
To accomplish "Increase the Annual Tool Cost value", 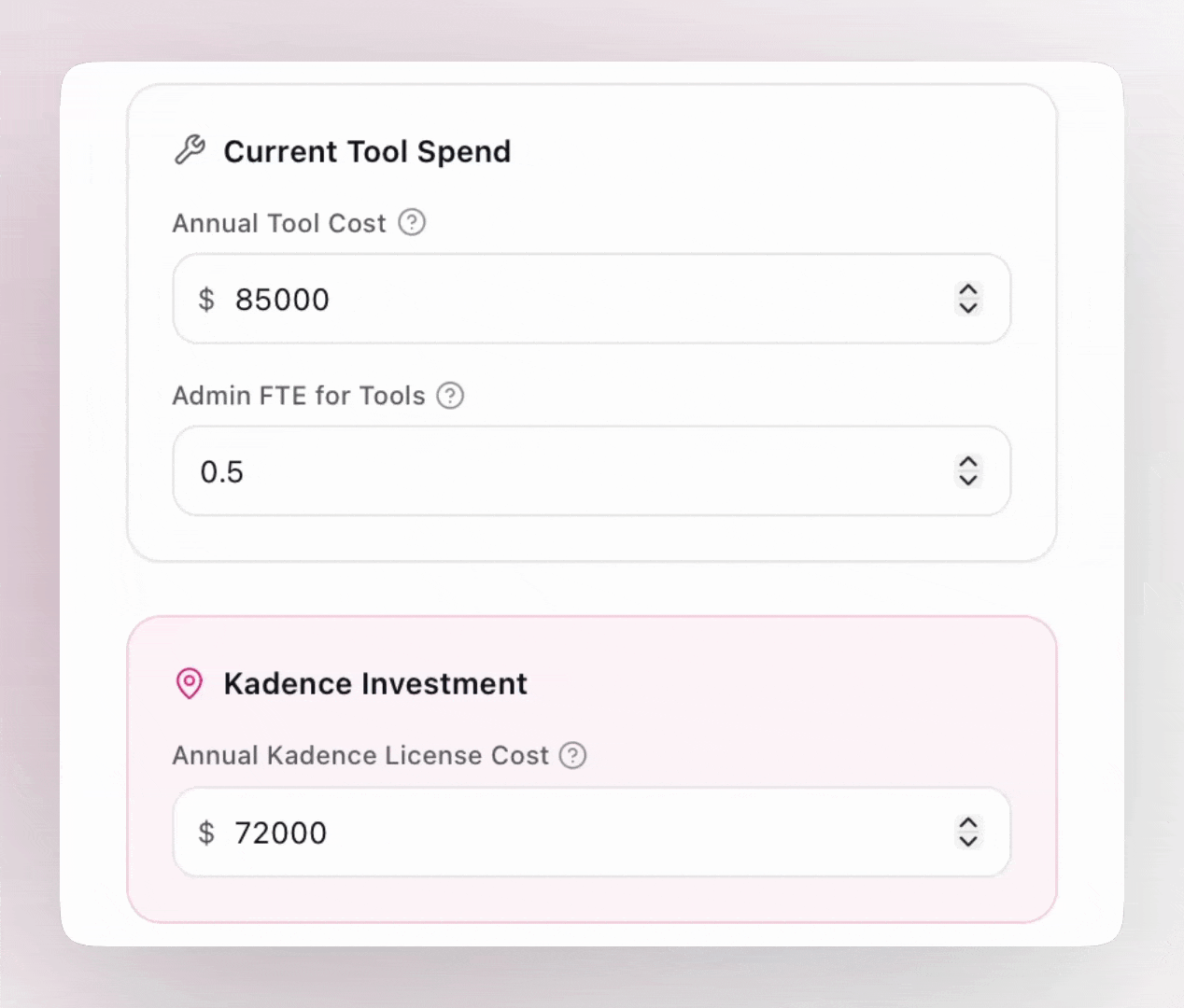I will pyautogui.click(x=968, y=290).
